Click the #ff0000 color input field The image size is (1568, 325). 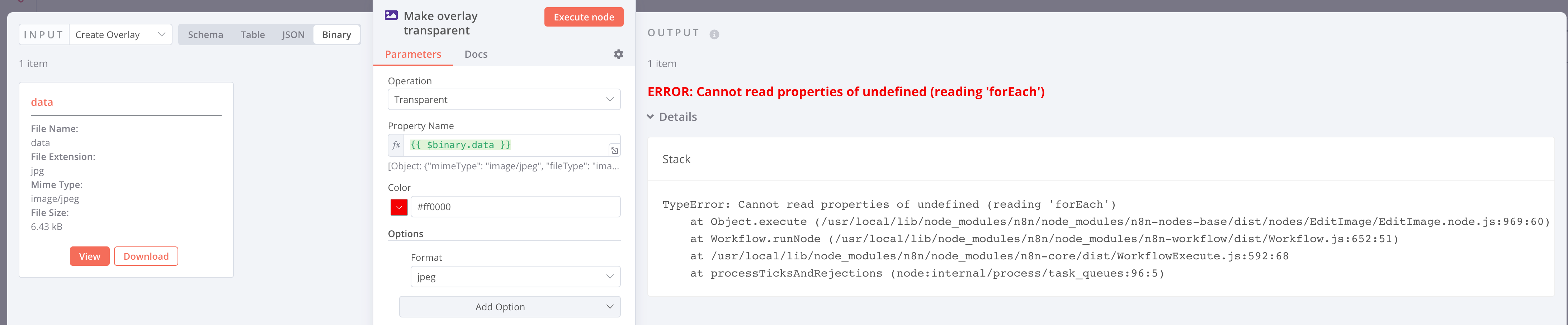pos(515,207)
